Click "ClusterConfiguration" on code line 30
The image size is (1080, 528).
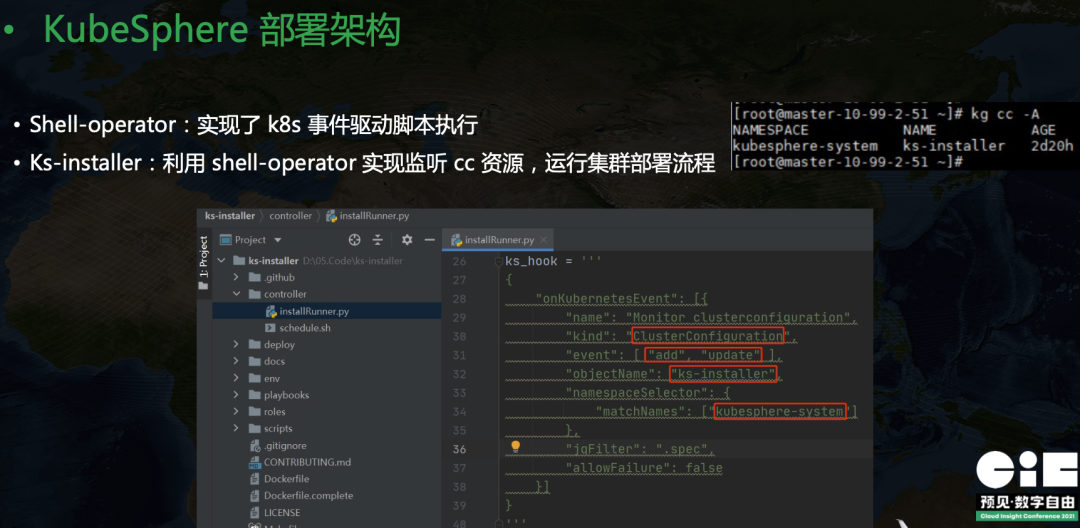[x=708, y=337]
